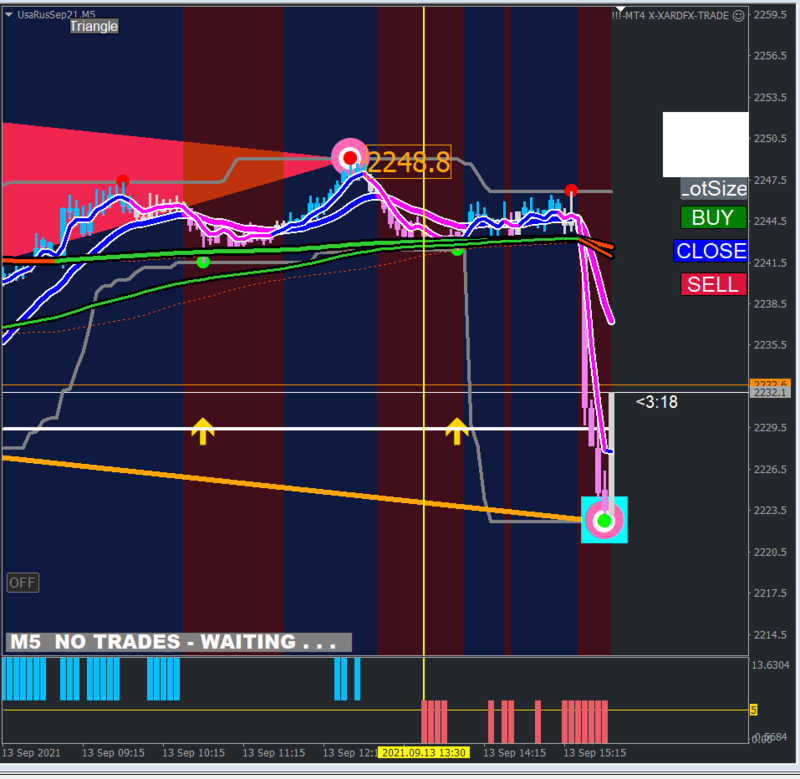Screen dimensions: 800x779
Task: Click the white chart shift triangle marker
Action: point(620,9)
